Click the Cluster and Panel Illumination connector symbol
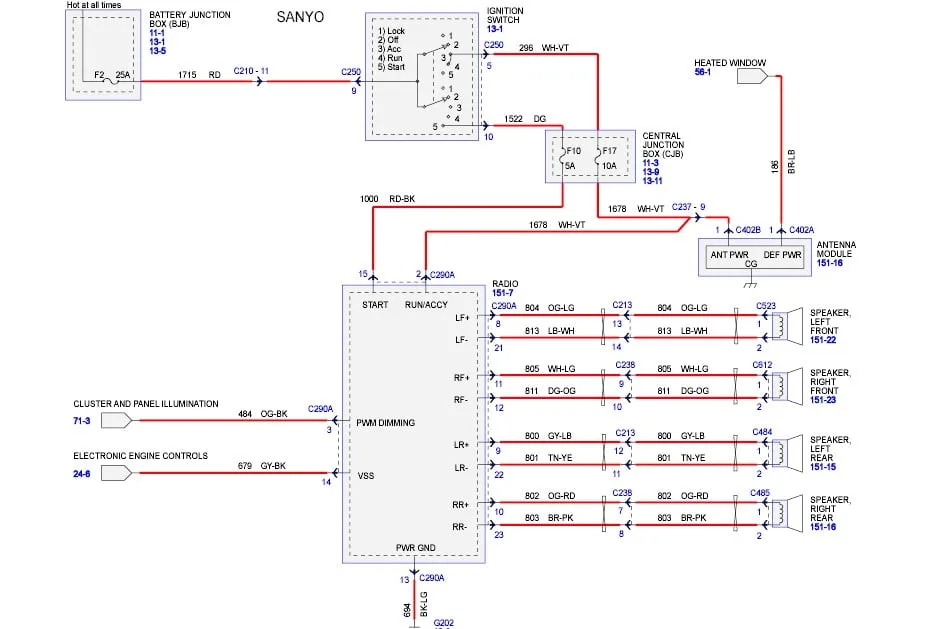Viewport: 926px width, 629px height. (117, 420)
